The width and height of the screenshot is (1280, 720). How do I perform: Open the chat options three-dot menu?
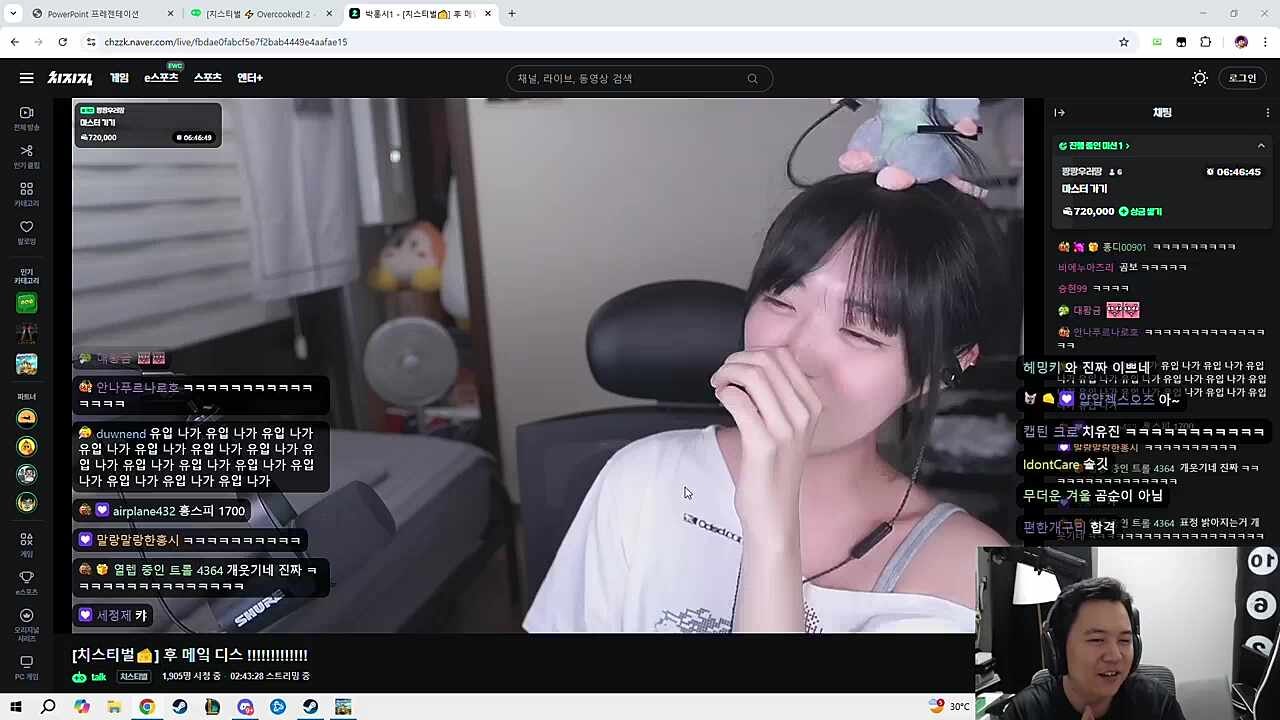tap(1267, 113)
